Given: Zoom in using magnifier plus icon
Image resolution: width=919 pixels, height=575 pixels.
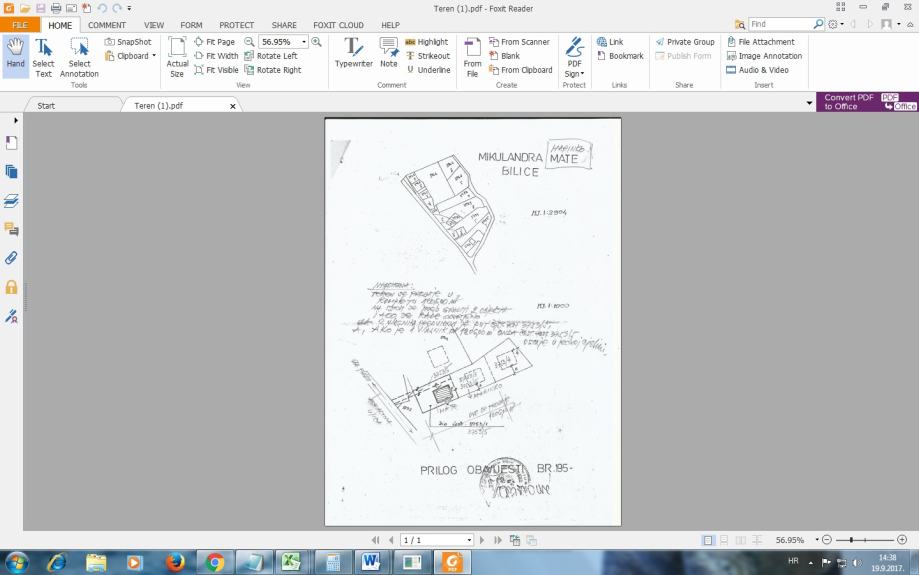Looking at the screenshot, I should click(x=316, y=42).
